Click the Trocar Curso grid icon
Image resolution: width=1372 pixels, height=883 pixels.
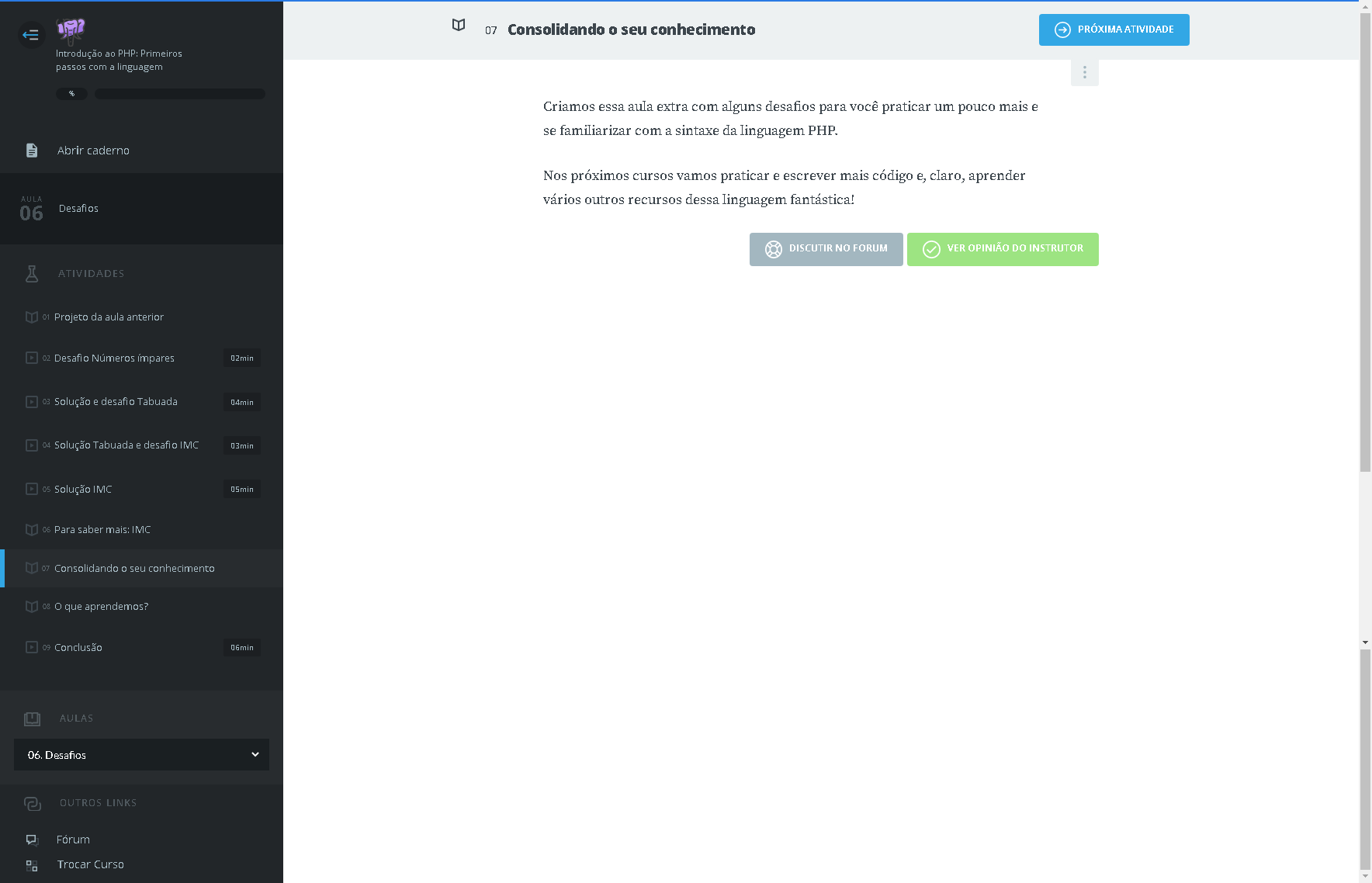[32, 865]
